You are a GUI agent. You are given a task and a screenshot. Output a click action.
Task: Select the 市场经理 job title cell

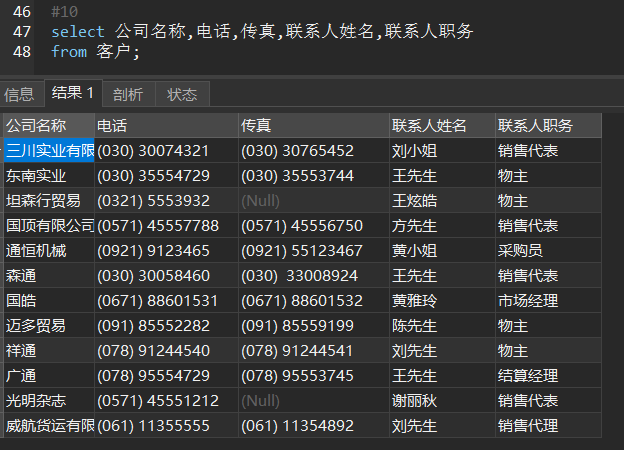point(528,300)
